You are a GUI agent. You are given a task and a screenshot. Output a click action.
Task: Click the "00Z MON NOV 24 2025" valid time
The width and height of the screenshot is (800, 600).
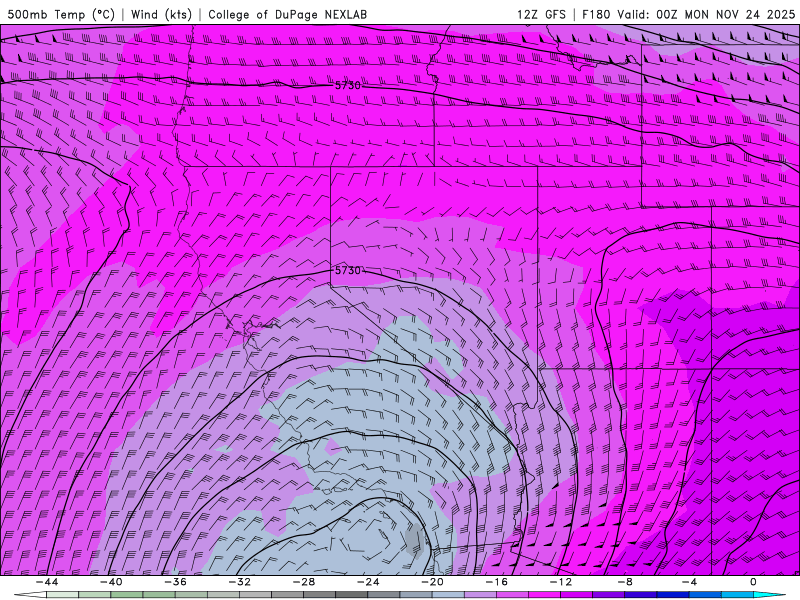(x=726, y=14)
